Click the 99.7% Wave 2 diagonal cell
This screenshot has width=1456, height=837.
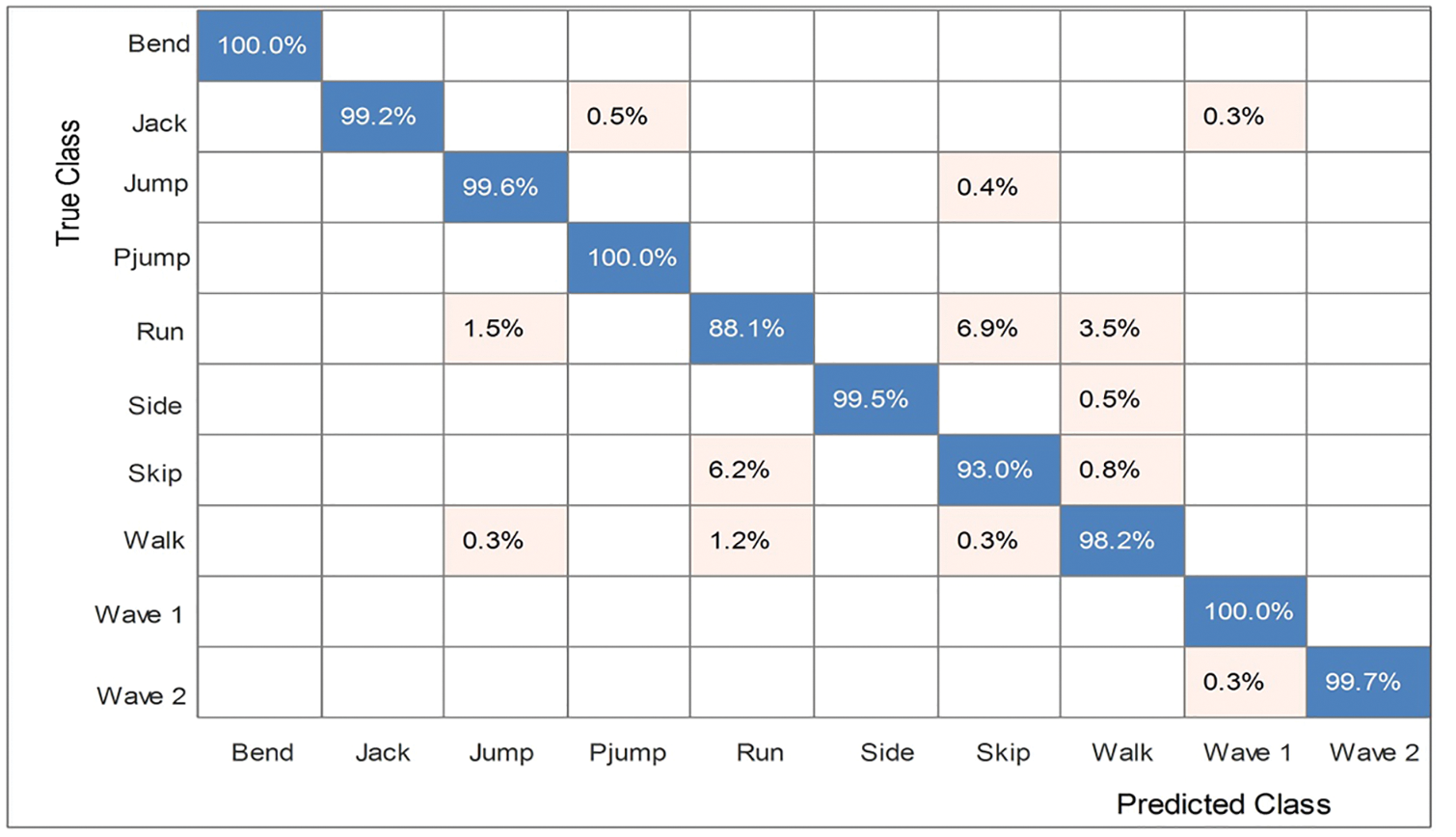[1367, 683]
